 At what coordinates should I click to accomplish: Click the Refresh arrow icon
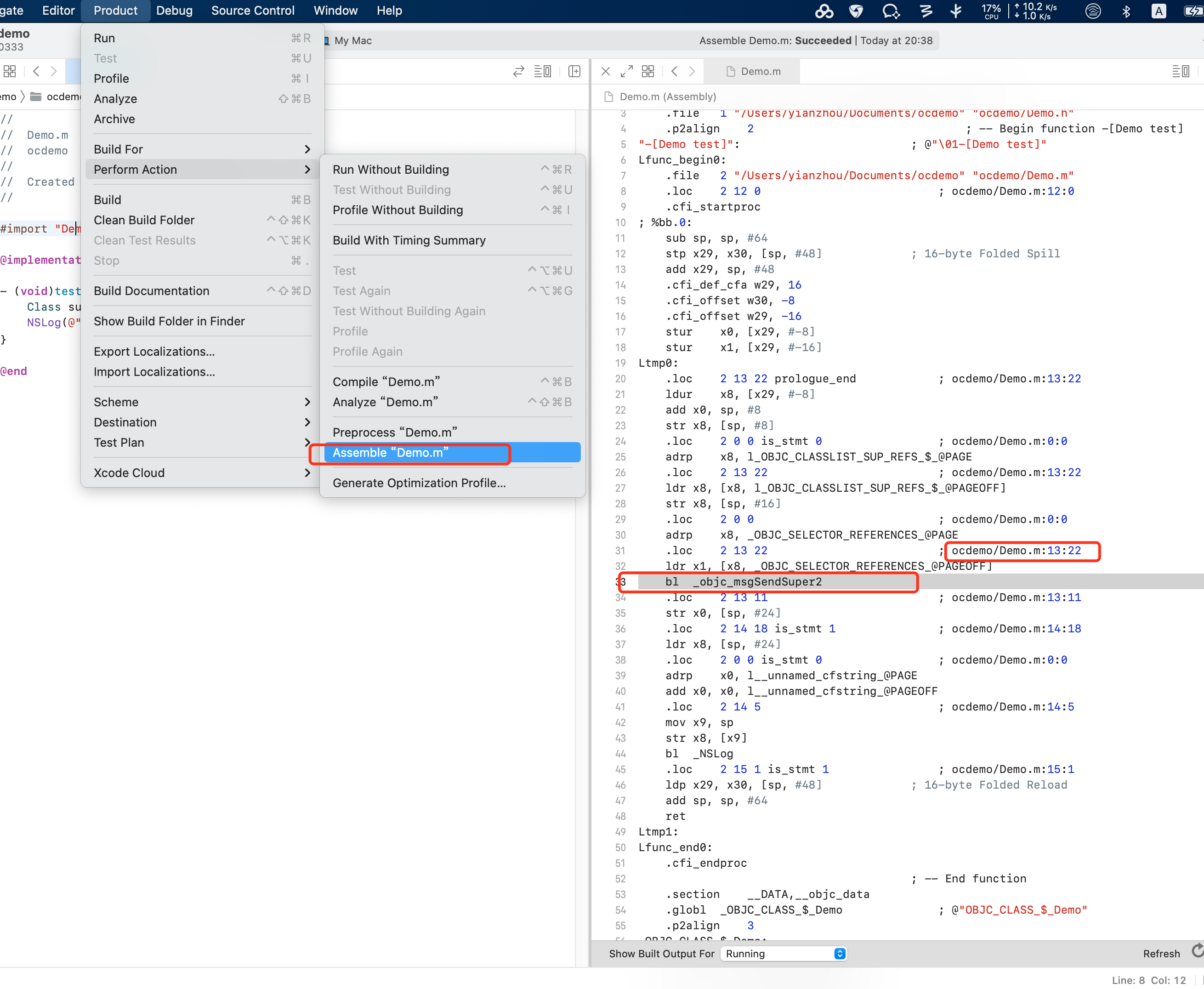[1197, 951]
